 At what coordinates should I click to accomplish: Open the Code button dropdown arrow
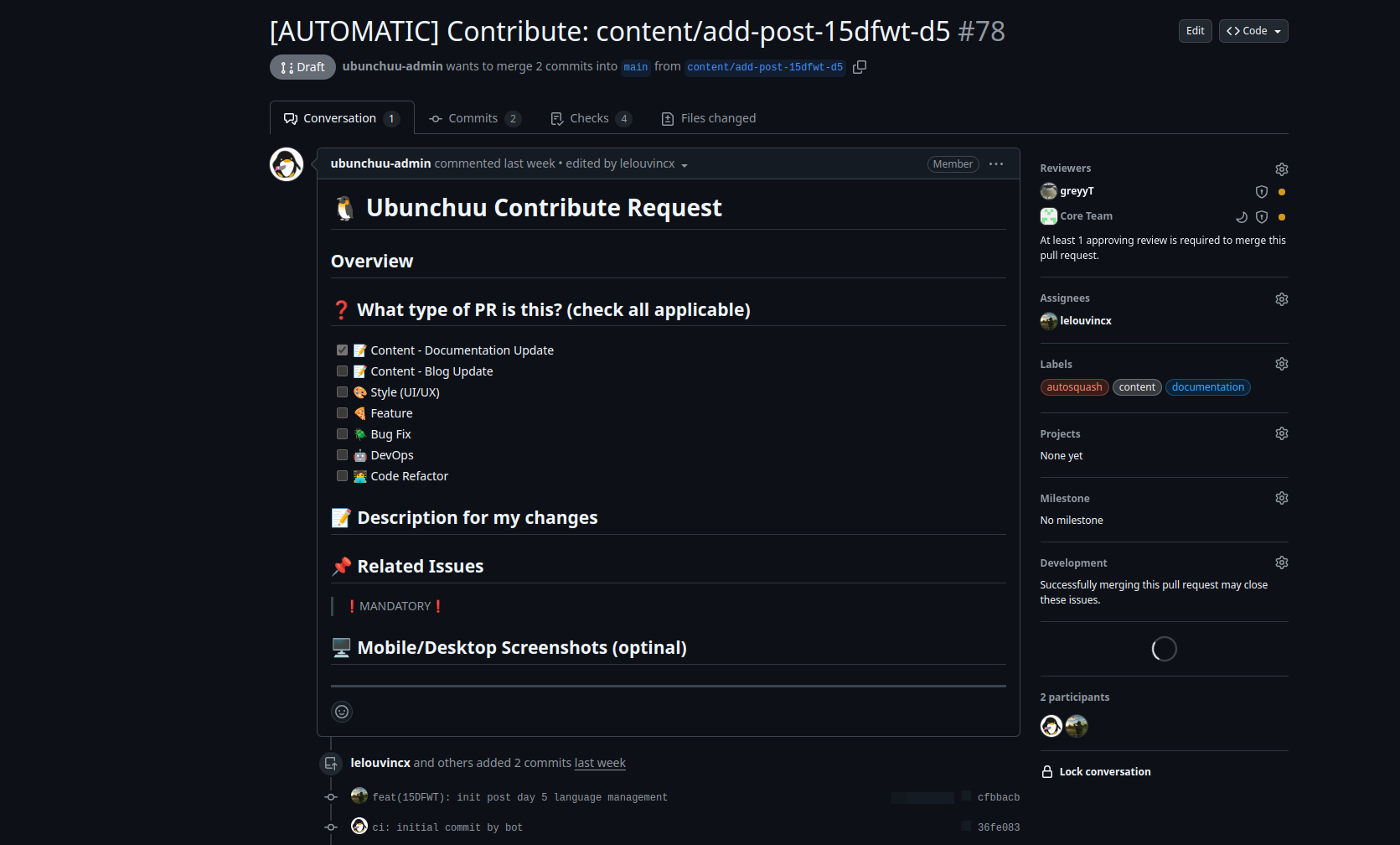pyautogui.click(x=1279, y=30)
